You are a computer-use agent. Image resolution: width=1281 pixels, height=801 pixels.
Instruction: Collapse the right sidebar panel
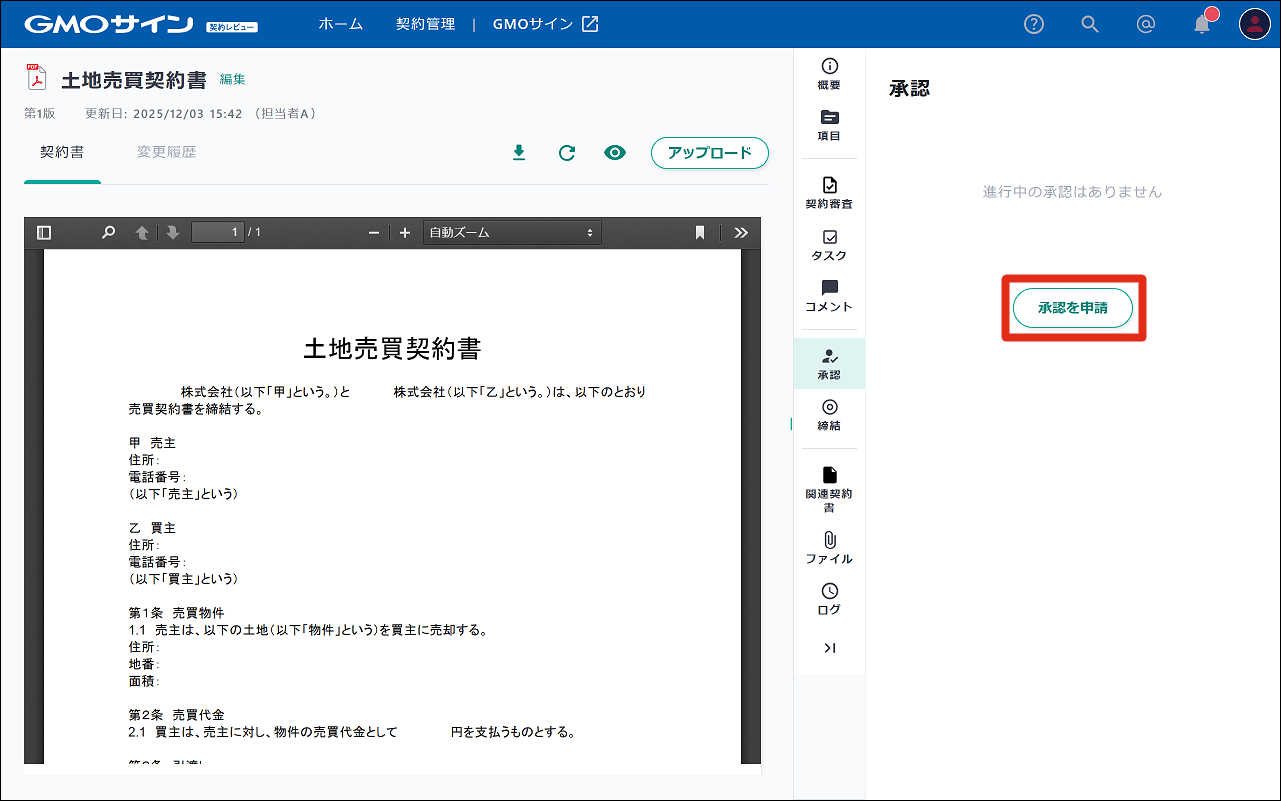(x=829, y=648)
